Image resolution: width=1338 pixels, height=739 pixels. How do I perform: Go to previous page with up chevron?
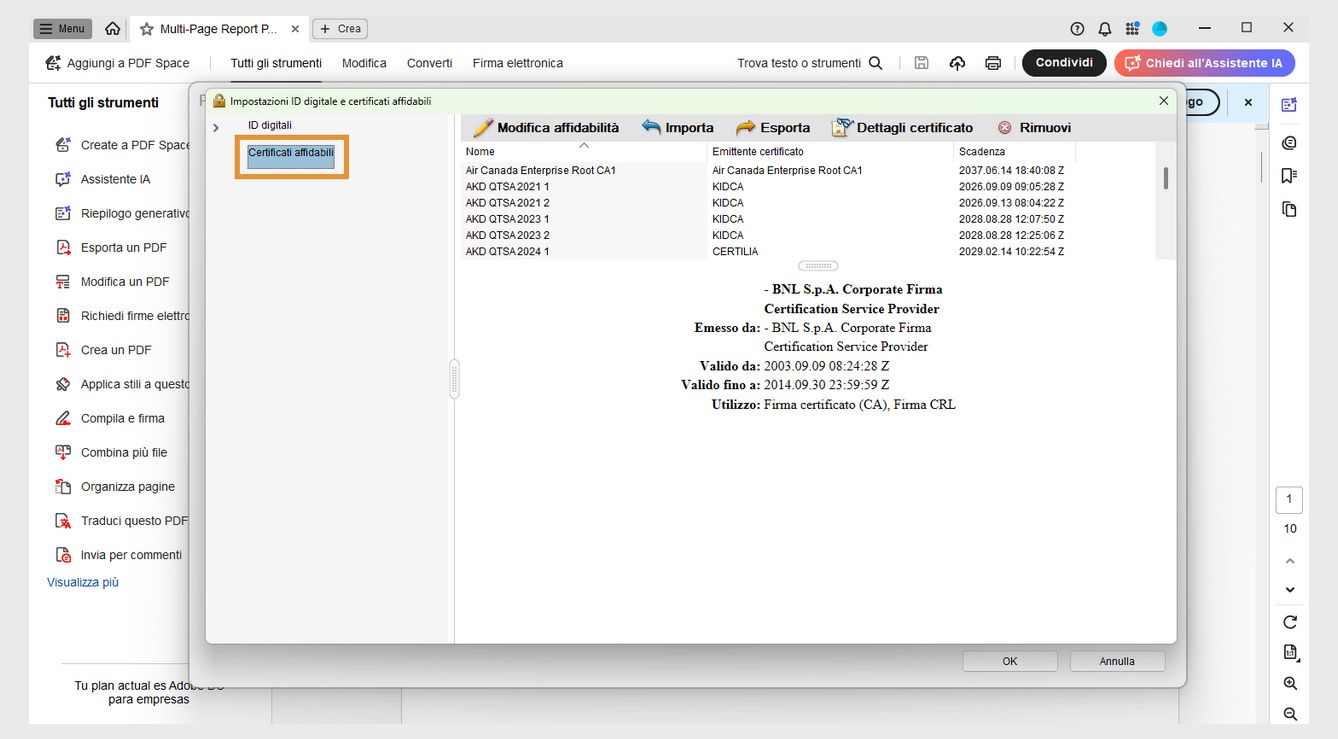point(1290,561)
